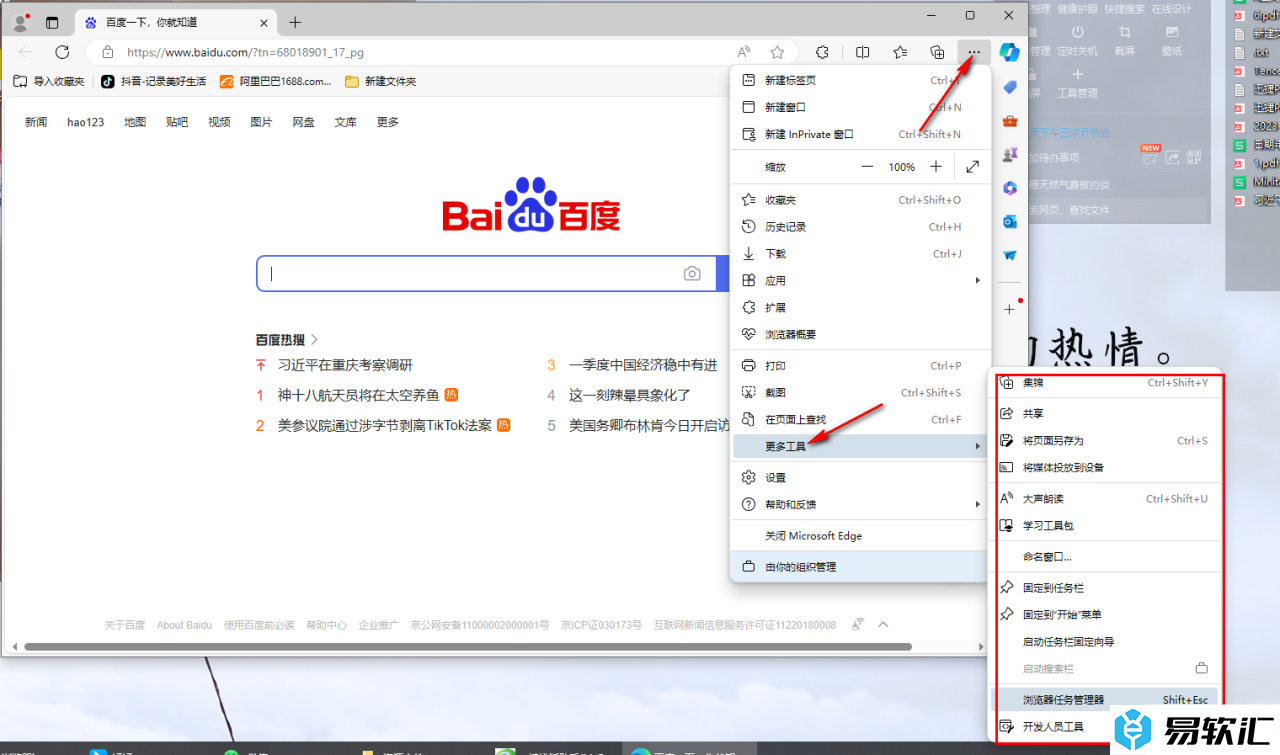Open 下载 from the menu
Viewport: 1280px width, 755px height.
pos(860,254)
